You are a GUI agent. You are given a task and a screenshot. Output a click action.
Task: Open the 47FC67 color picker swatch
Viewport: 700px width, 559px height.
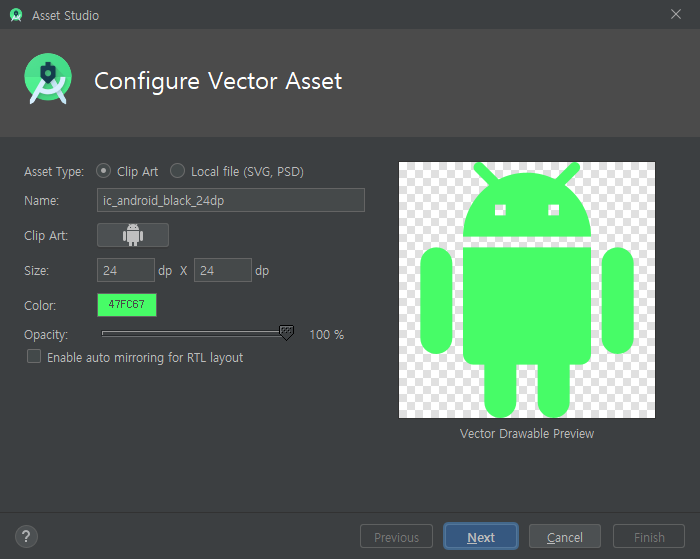click(127, 305)
